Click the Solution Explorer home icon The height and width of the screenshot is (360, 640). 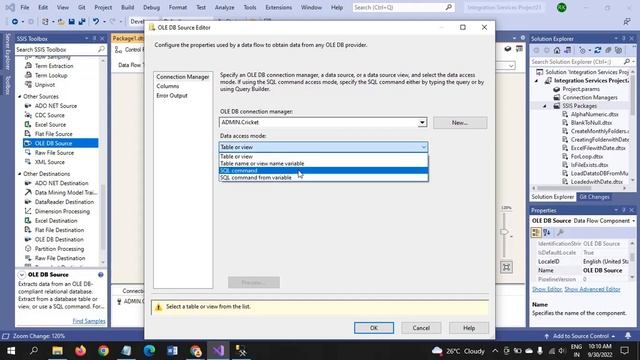coord(557,50)
